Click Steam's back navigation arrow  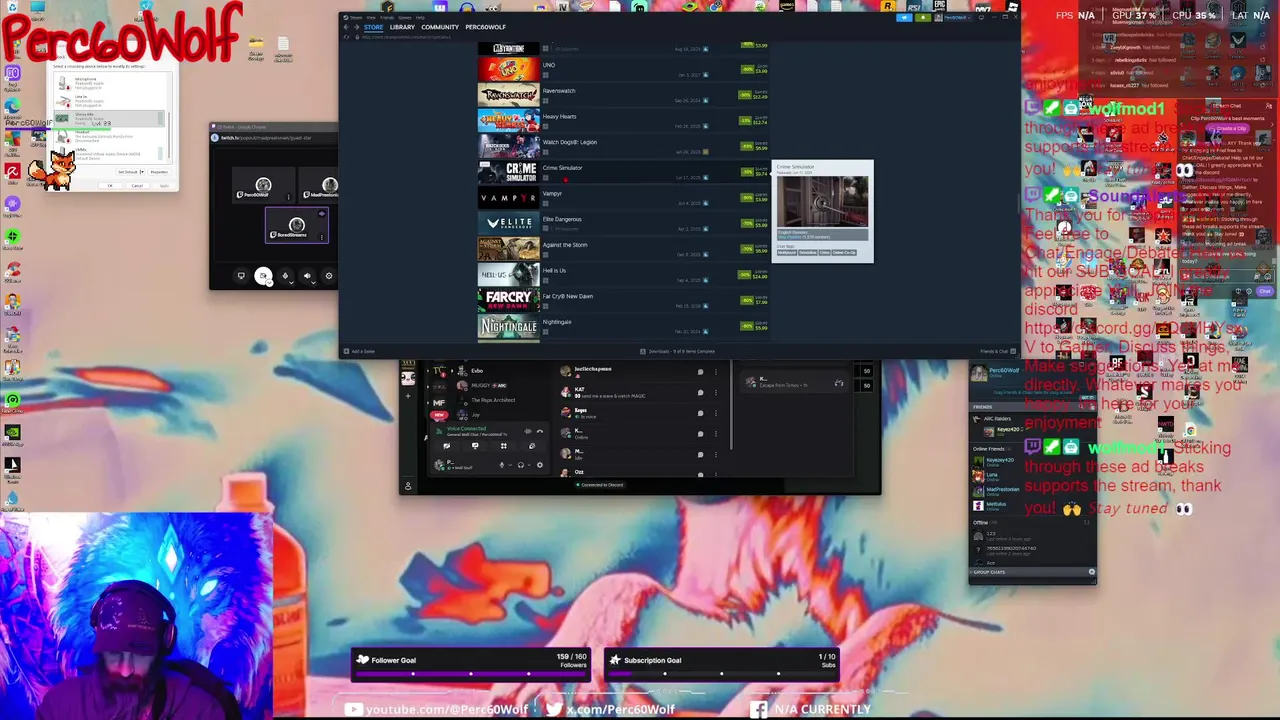346,27
